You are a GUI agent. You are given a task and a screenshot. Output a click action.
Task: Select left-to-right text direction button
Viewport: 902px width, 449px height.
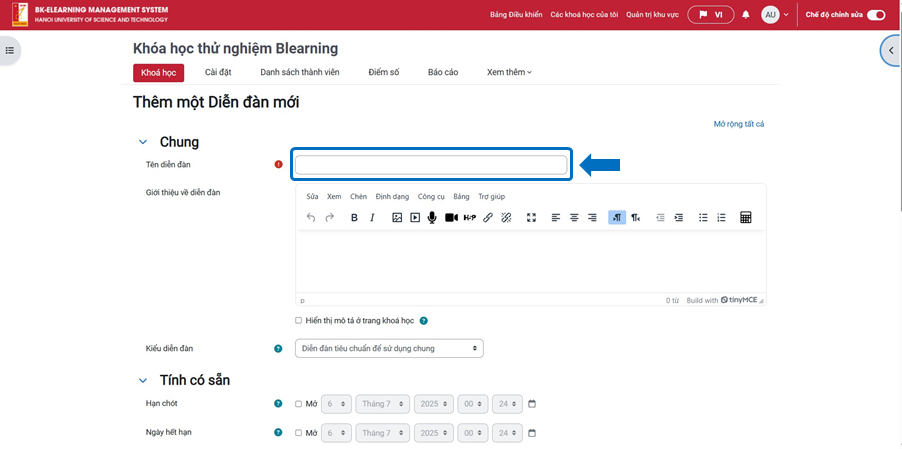coord(617,217)
